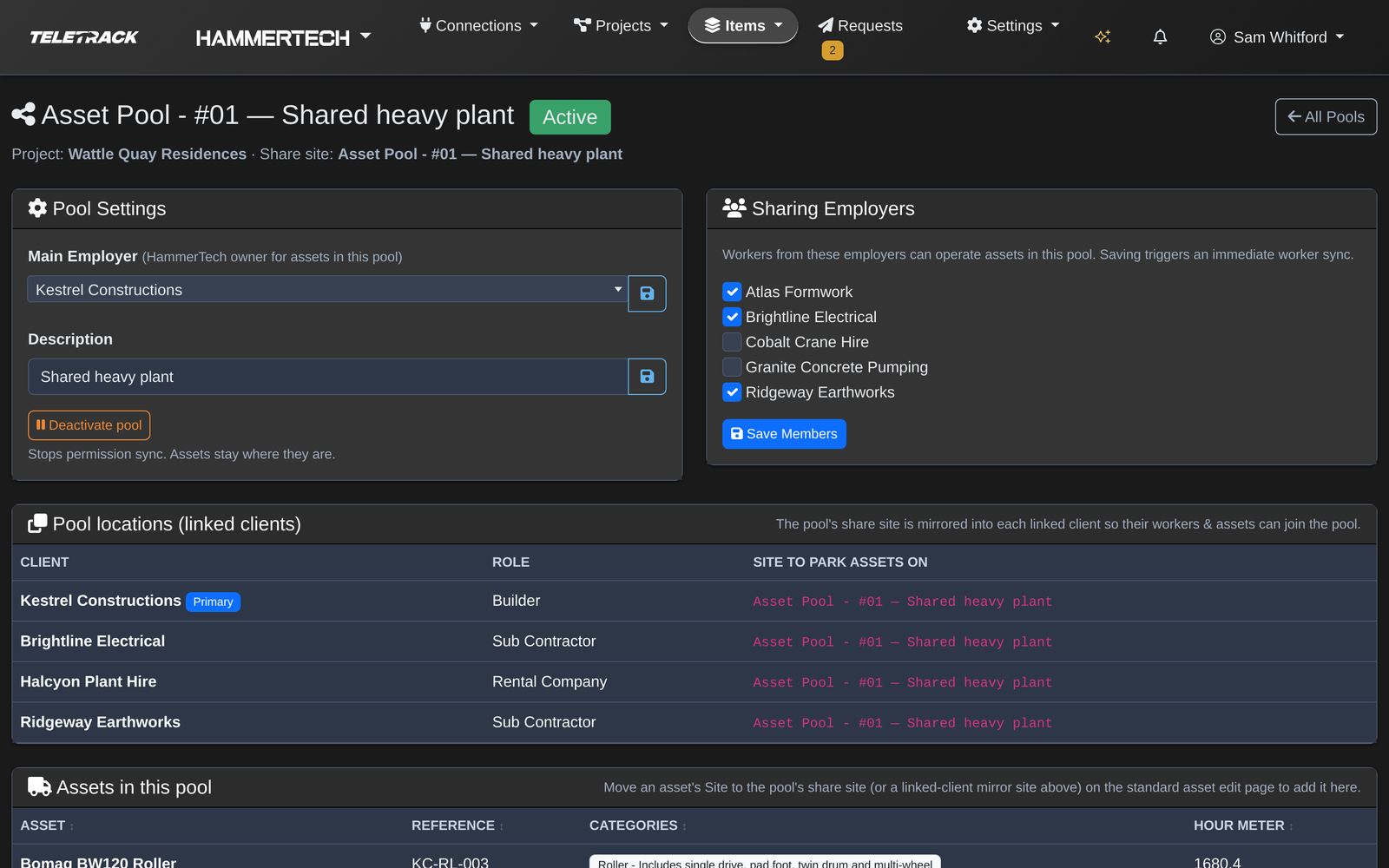Viewport: 1389px width, 868px height.
Task: Uncheck Atlas Formwork employer
Action: click(732, 292)
